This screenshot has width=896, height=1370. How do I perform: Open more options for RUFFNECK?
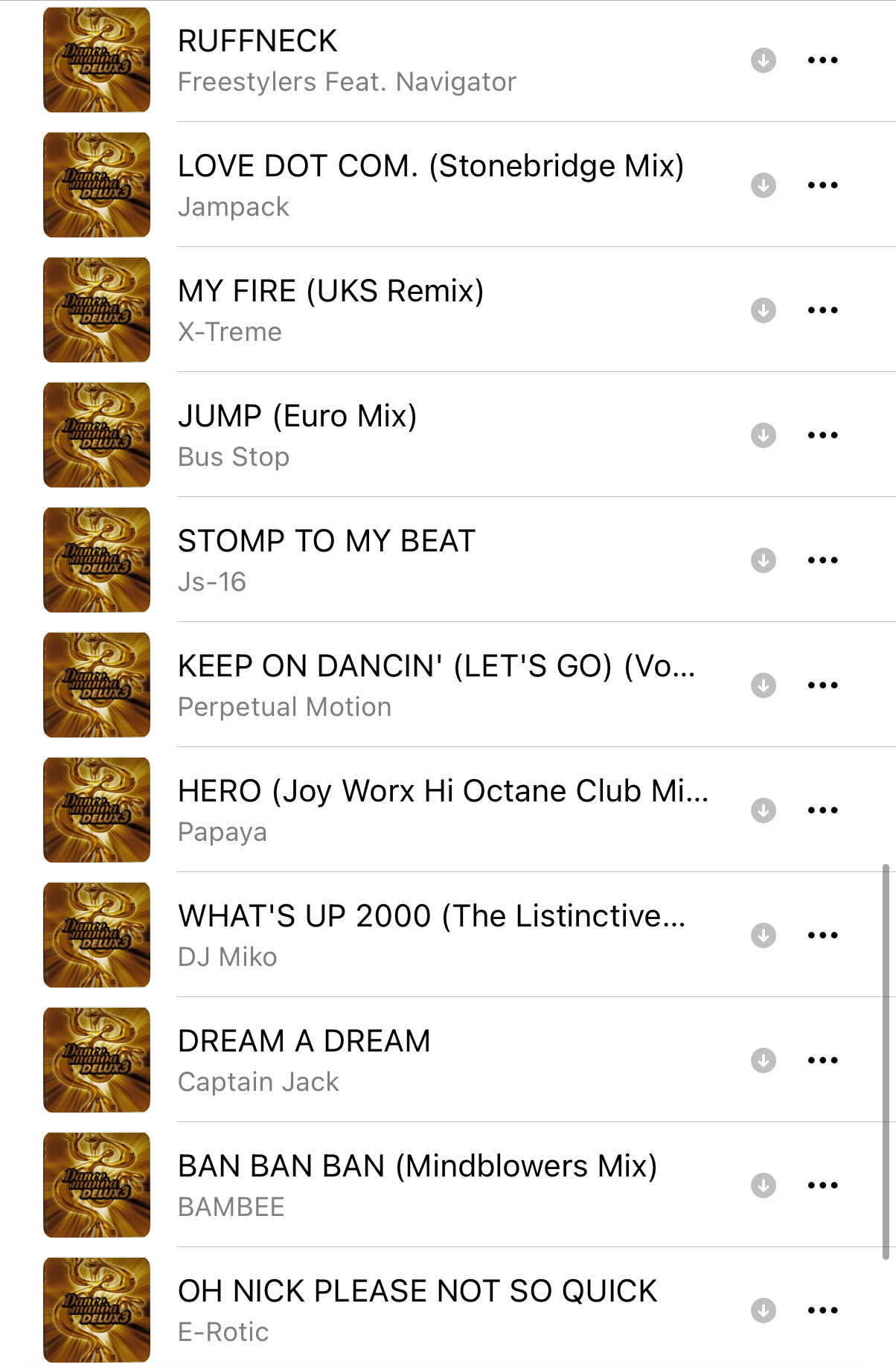coord(822,60)
